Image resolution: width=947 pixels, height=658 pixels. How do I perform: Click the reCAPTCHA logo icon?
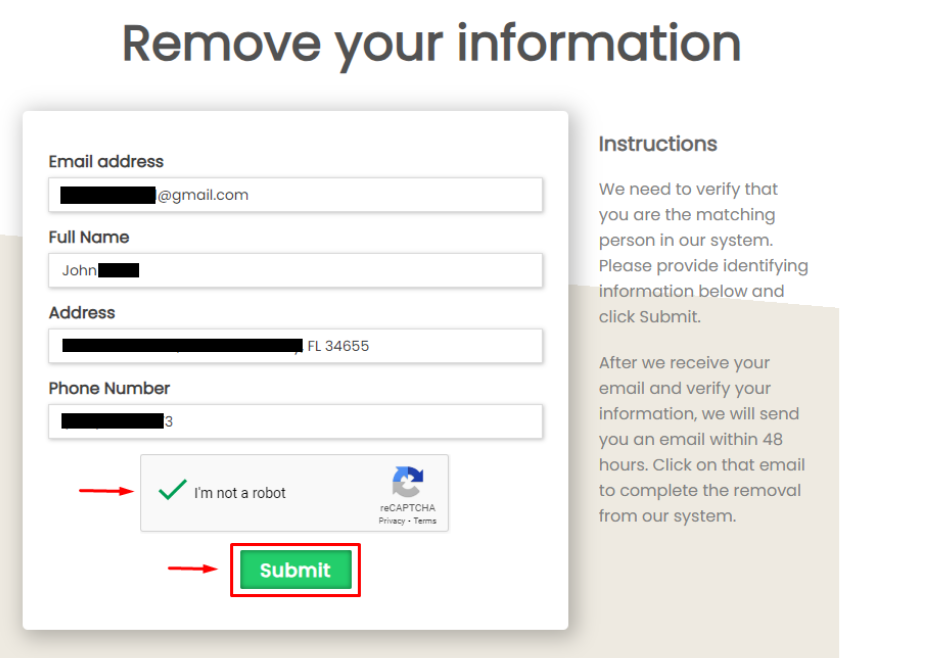[407, 483]
